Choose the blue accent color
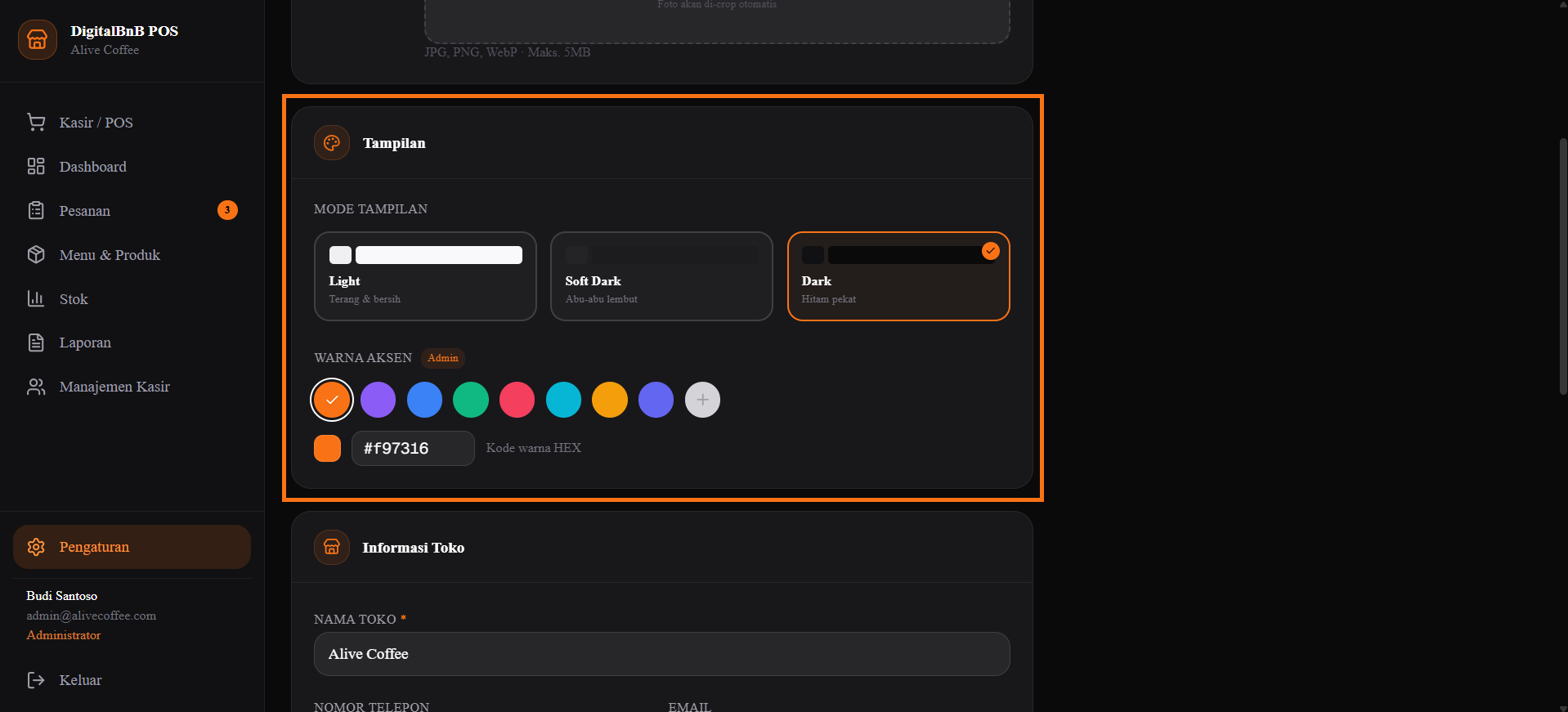This screenshot has height=712, width=1568. pyautogui.click(x=424, y=400)
